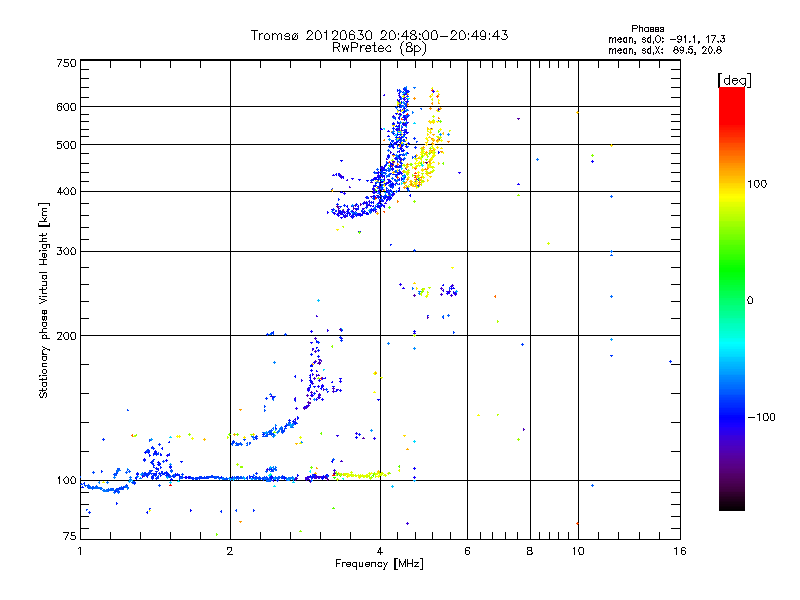Viewport: 800px width, 600px height.
Task: Click the black bottom of the phase colorbar
Action: (732, 504)
